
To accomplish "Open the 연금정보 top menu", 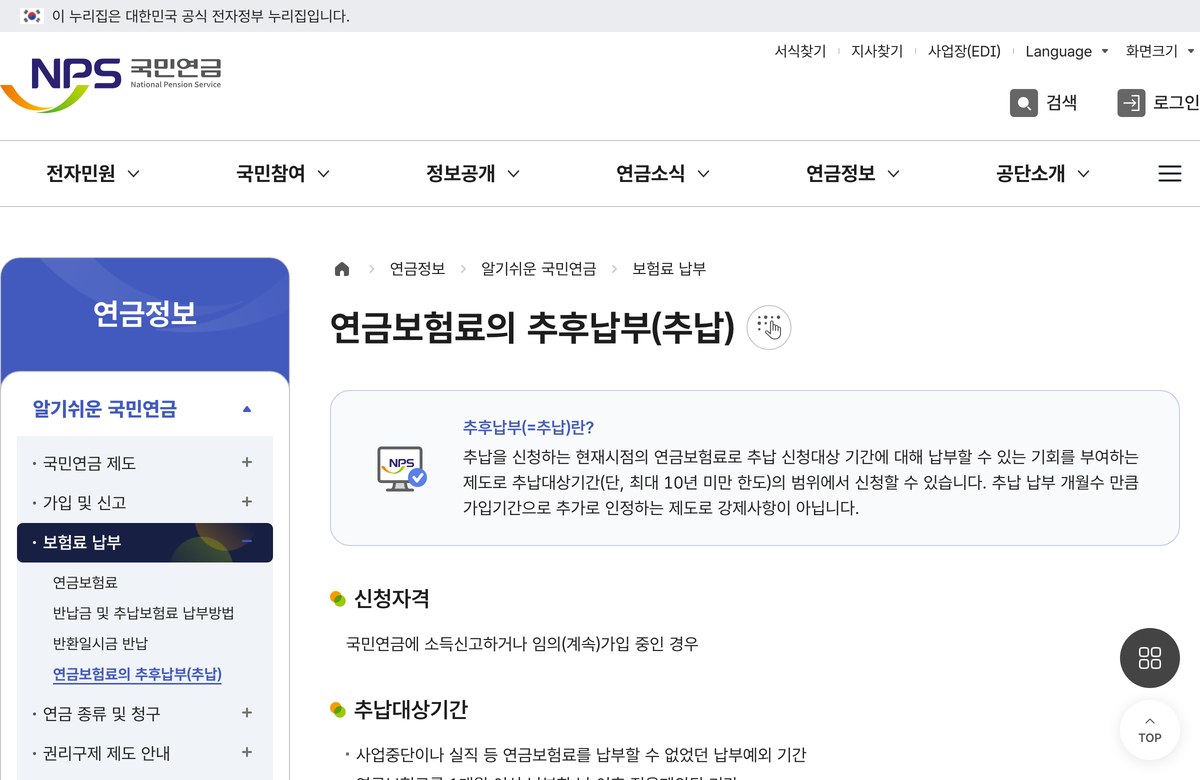I will point(853,174).
